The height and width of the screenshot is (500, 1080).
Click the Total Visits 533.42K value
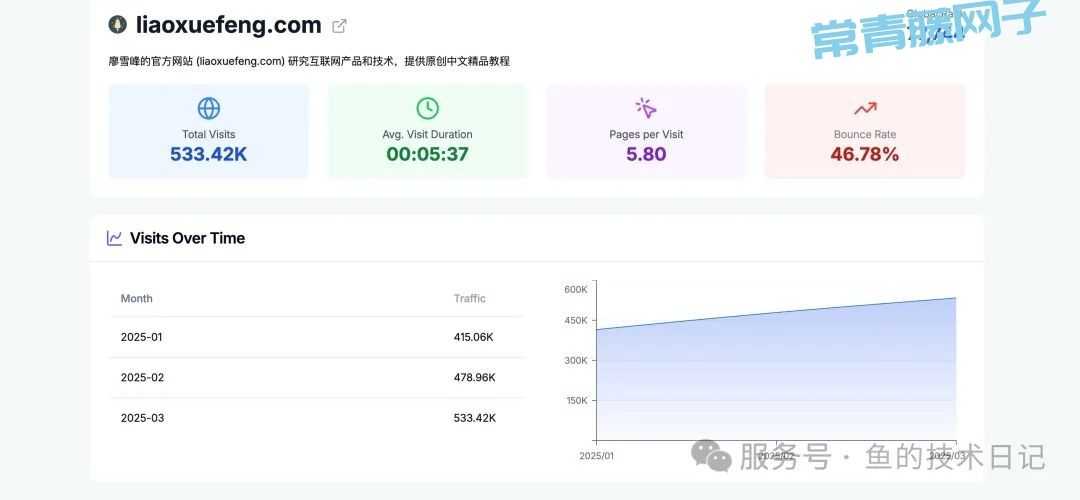209,154
